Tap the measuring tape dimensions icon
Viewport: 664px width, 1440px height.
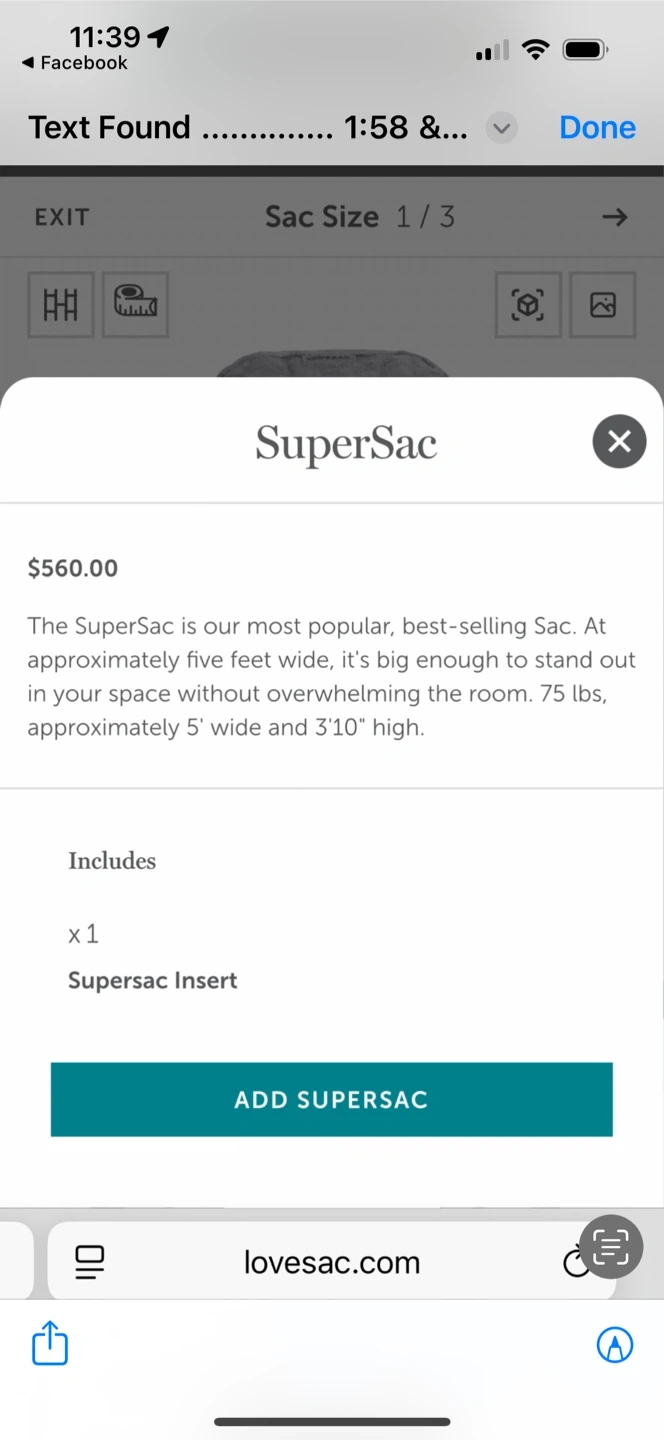click(135, 304)
